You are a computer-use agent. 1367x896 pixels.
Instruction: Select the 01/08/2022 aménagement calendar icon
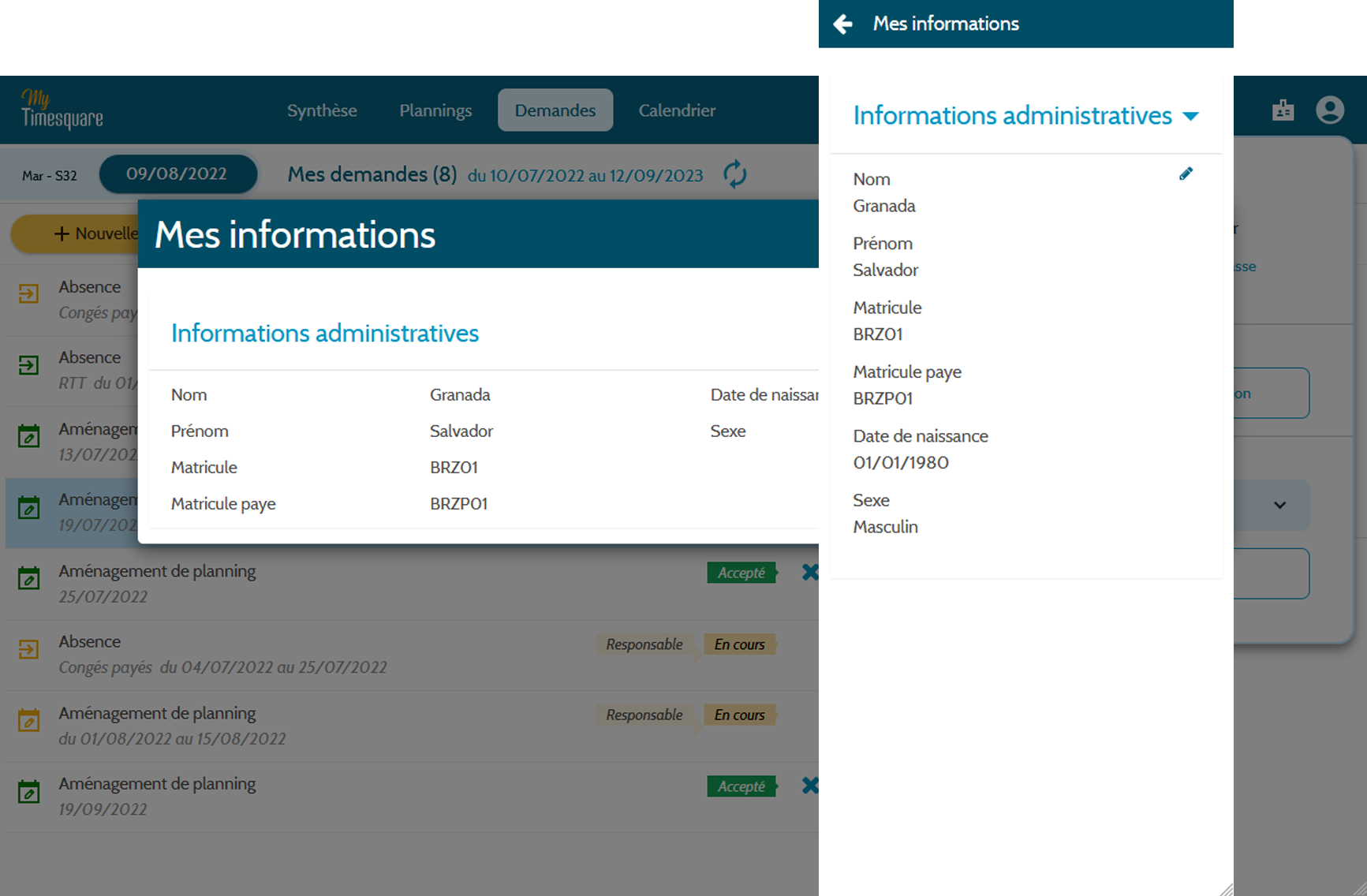[28, 720]
